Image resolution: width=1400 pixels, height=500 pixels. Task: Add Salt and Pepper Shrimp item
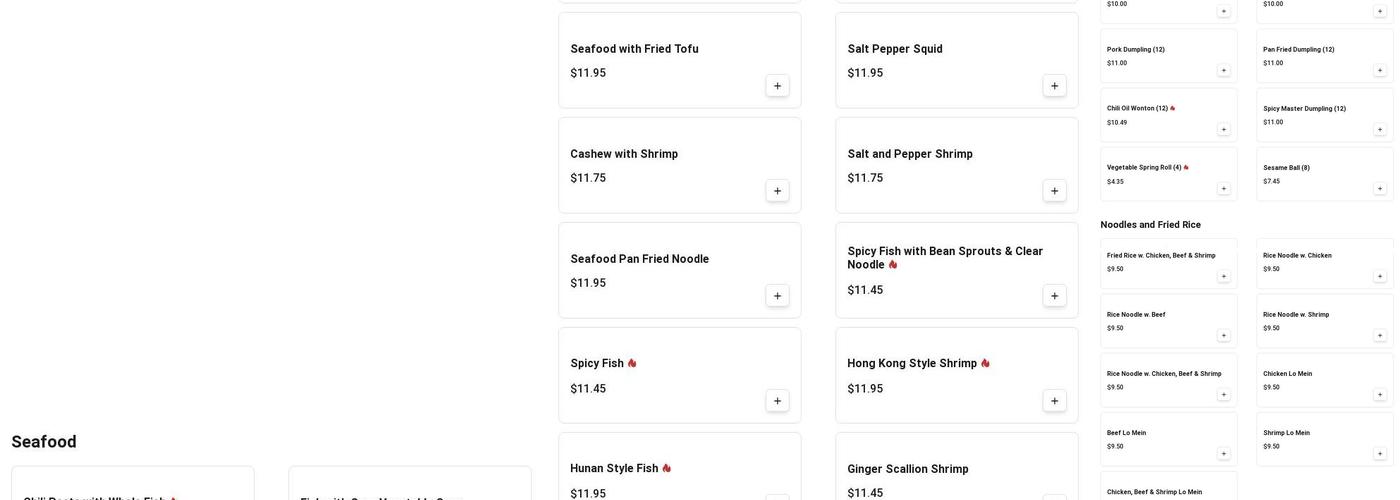1054,191
